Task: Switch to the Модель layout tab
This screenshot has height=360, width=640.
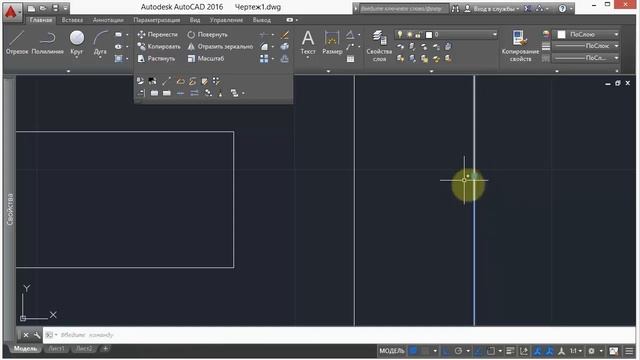Action: 25,349
